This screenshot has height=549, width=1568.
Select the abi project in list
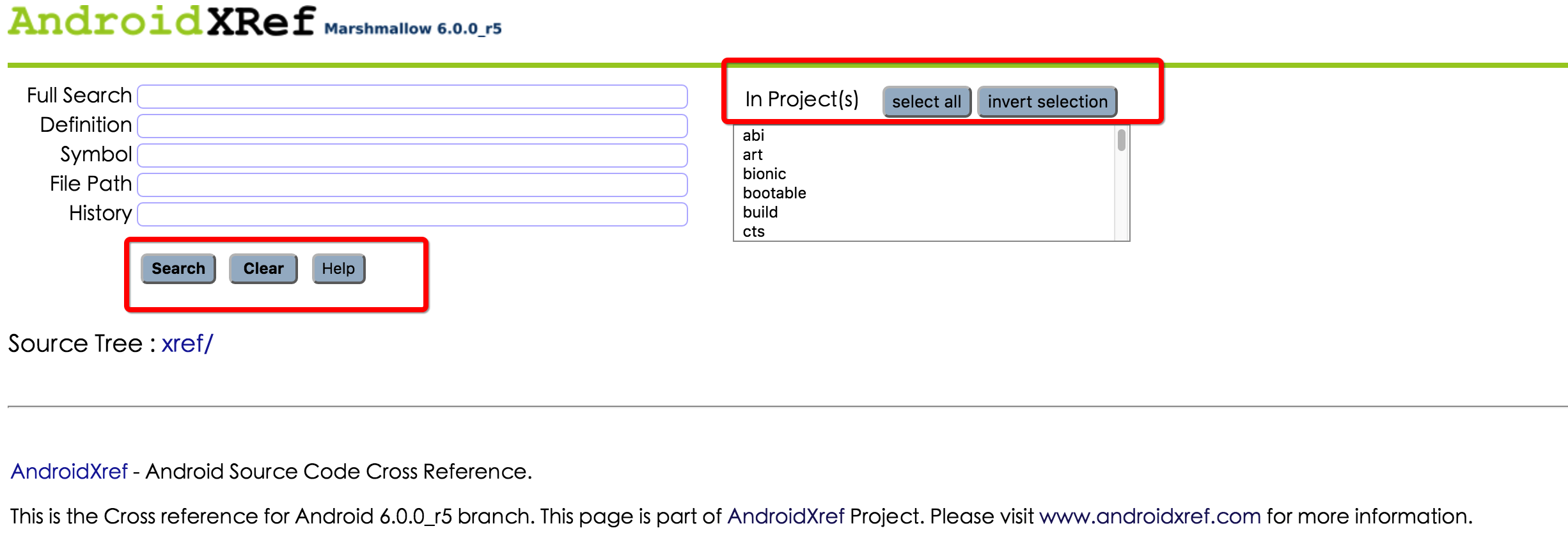[753, 136]
